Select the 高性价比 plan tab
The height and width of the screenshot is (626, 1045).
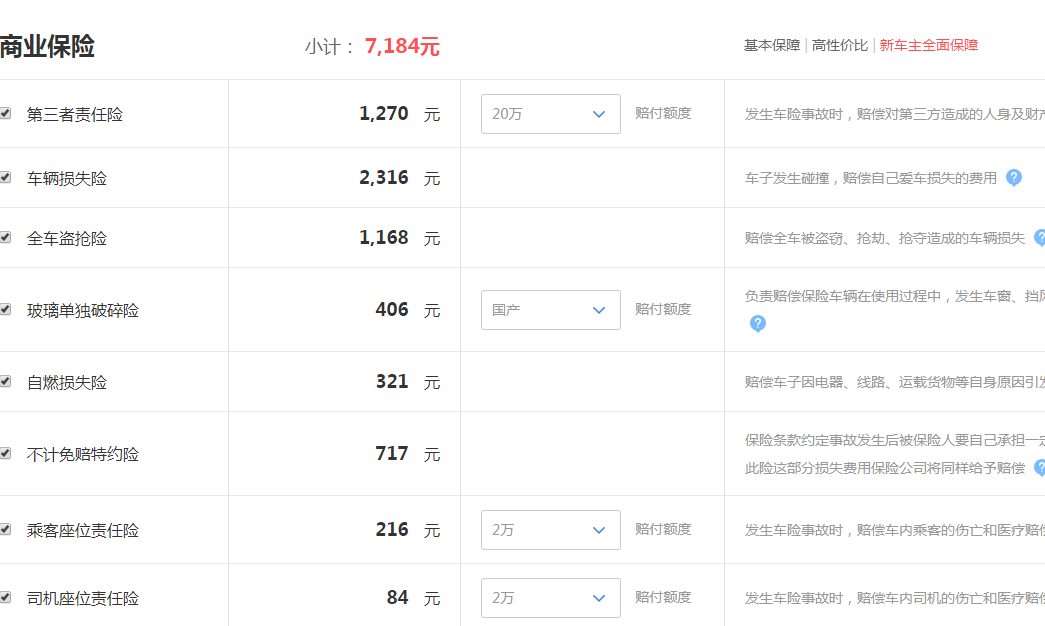pos(840,45)
